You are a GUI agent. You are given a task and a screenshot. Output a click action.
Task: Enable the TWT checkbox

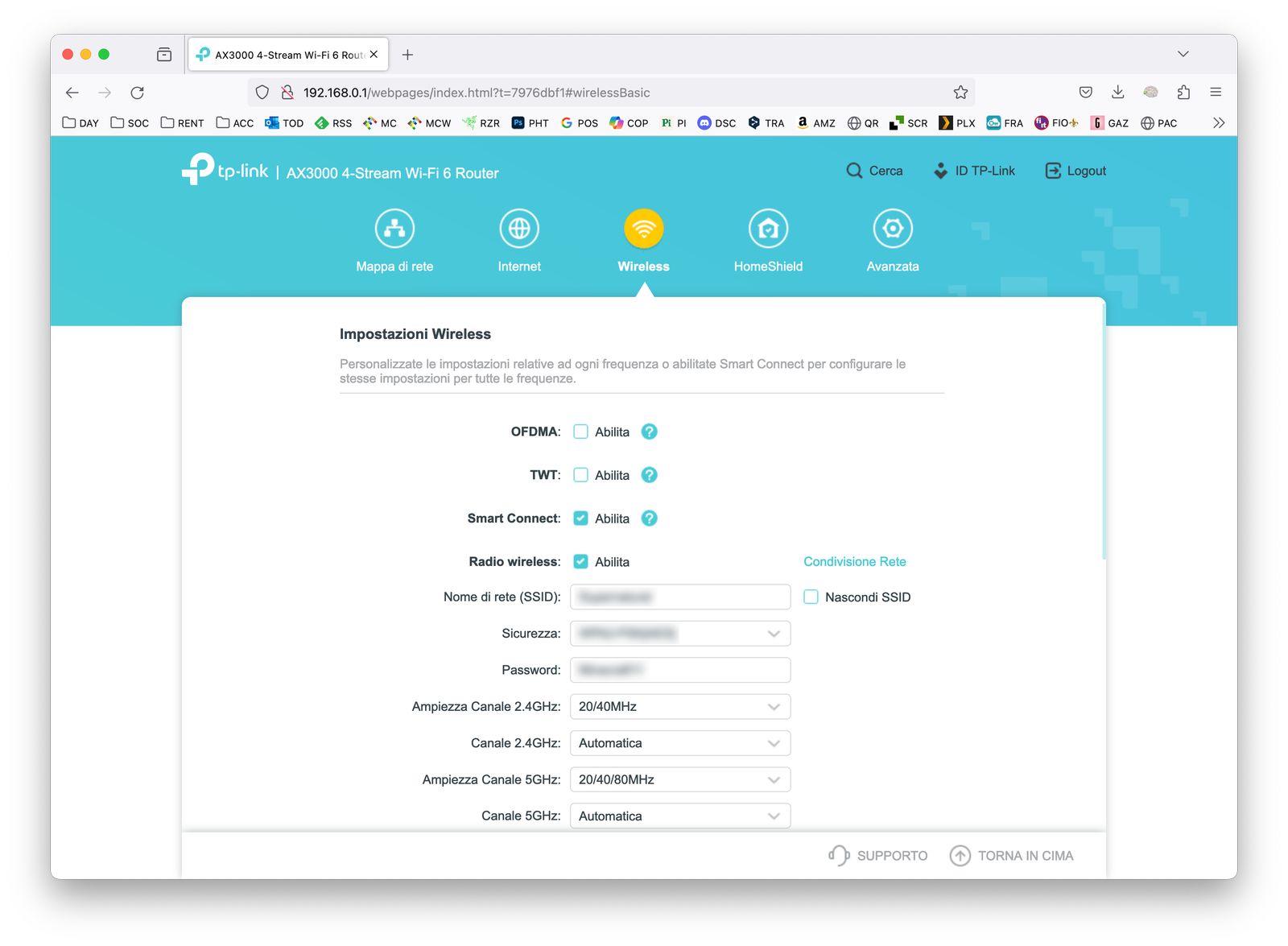(580, 475)
